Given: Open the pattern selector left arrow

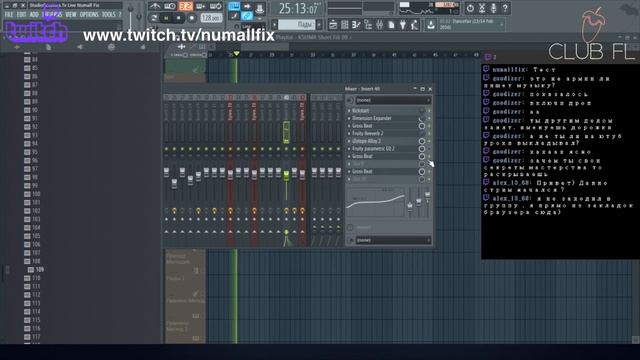Looking at the screenshot, I should [x=274, y=25].
